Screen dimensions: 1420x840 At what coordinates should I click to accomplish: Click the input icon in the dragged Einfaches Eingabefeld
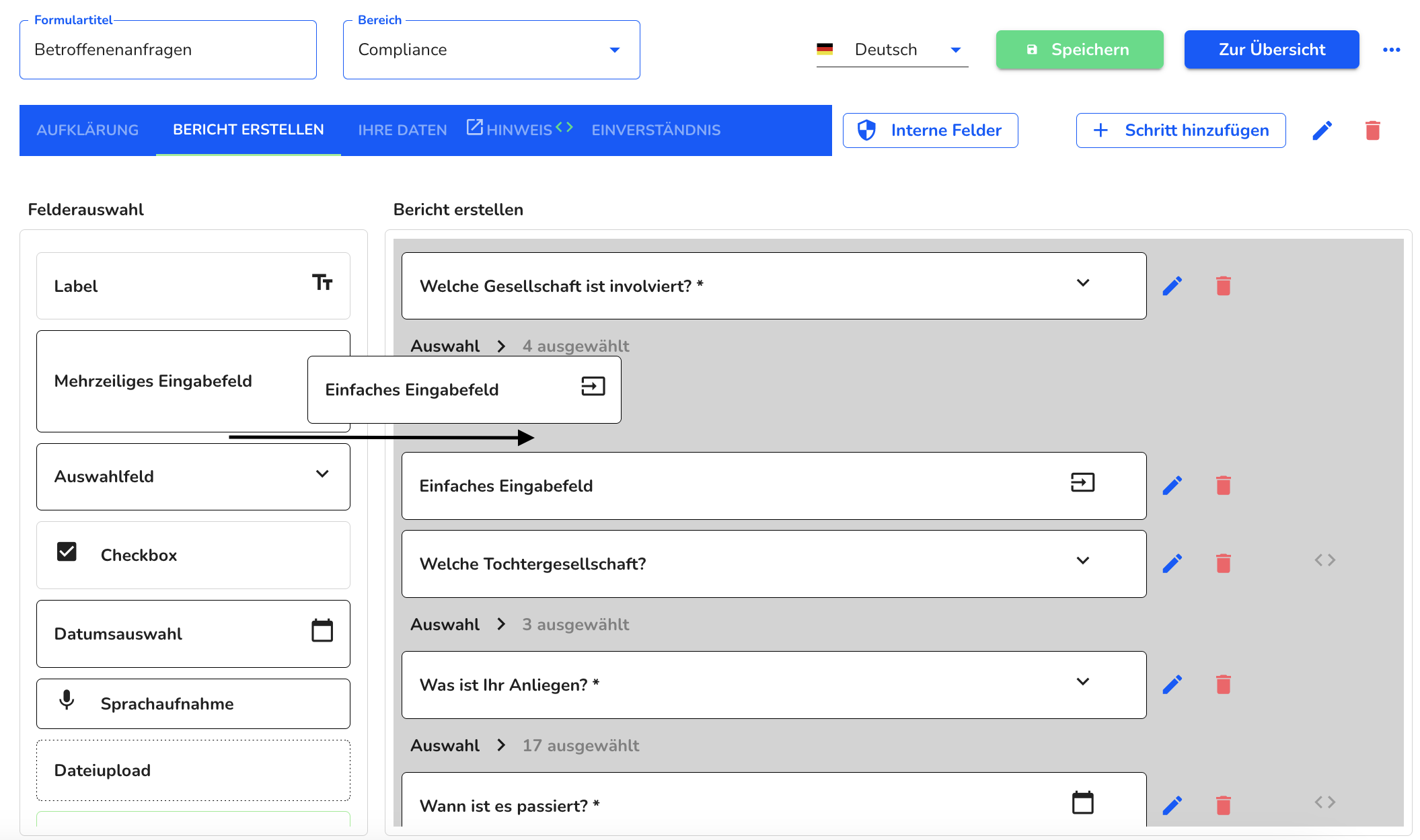click(x=593, y=386)
